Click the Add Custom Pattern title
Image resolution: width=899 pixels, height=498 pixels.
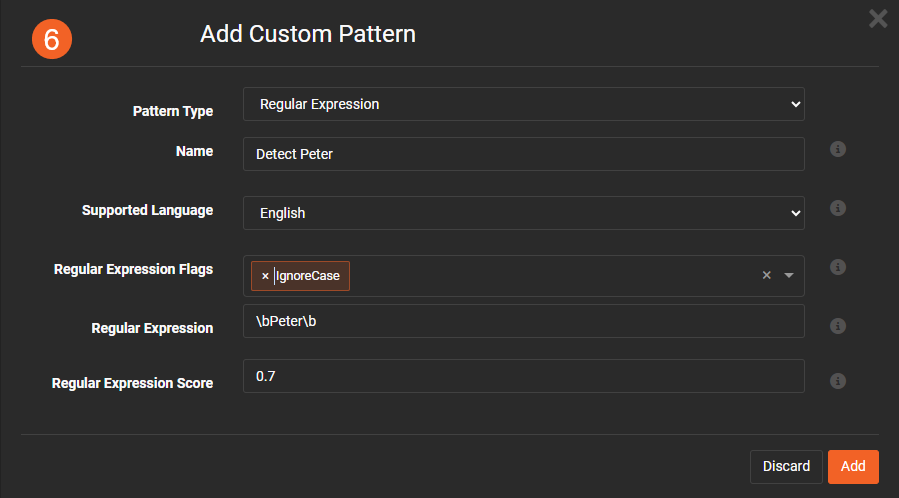click(308, 34)
